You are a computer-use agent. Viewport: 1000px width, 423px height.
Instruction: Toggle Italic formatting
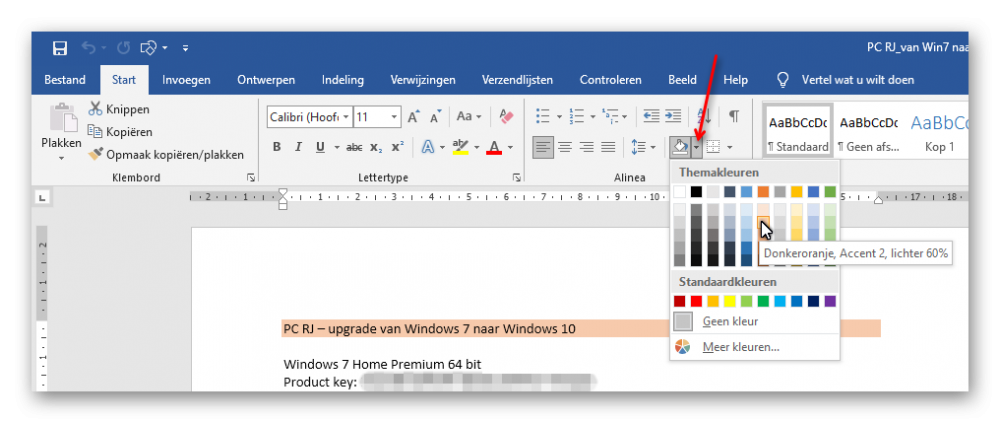[298, 147]
